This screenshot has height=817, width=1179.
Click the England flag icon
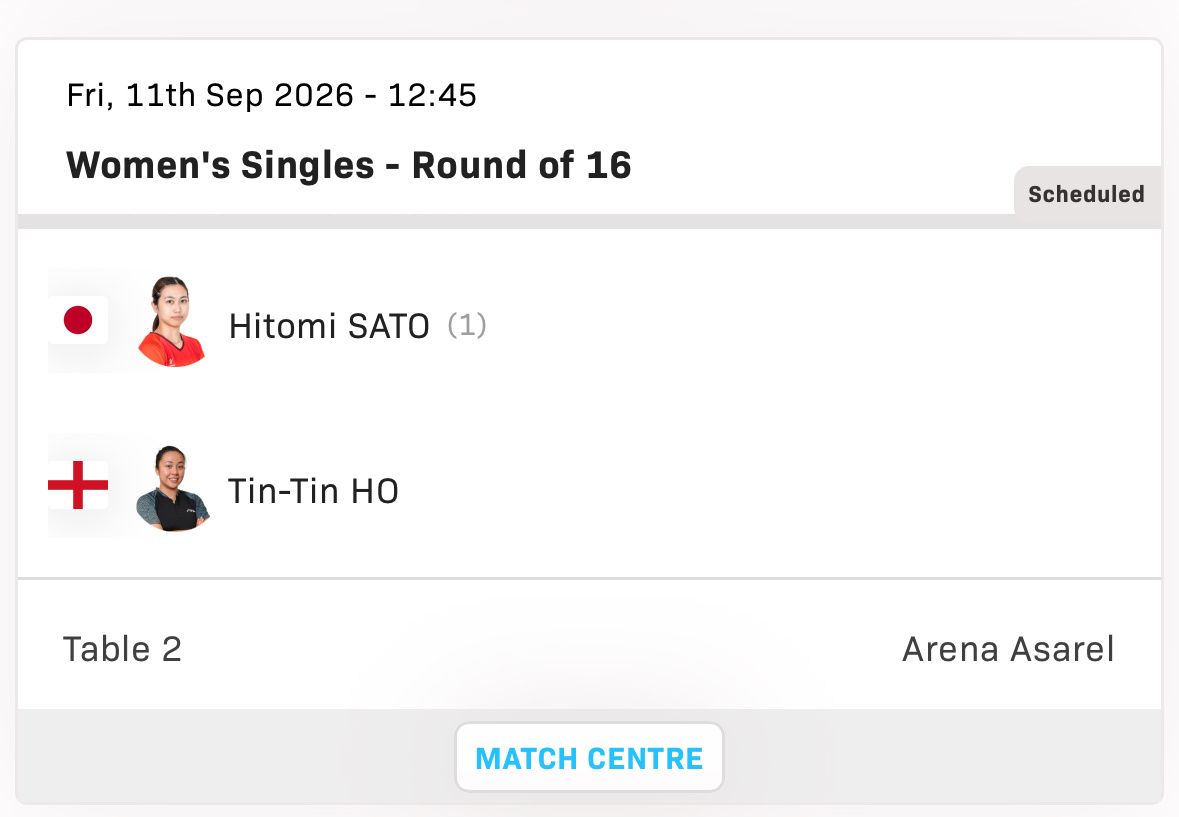[78, 485]
